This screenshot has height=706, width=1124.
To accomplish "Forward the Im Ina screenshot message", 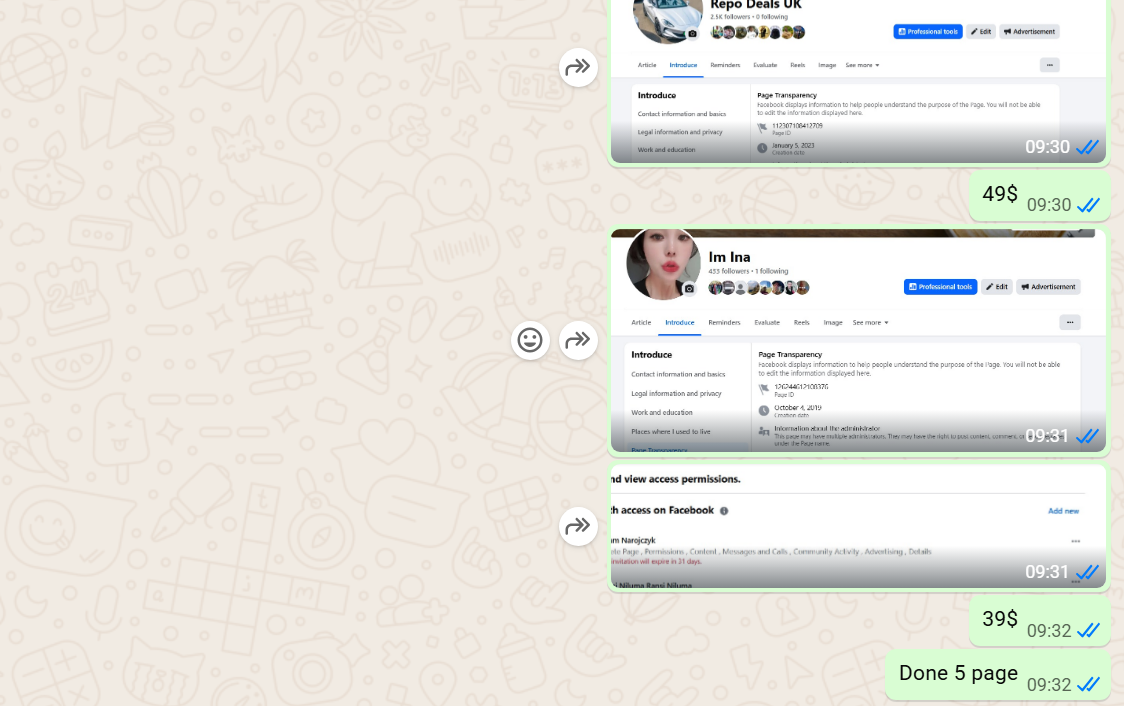I will pyautogui.click(x=578, y=340).
